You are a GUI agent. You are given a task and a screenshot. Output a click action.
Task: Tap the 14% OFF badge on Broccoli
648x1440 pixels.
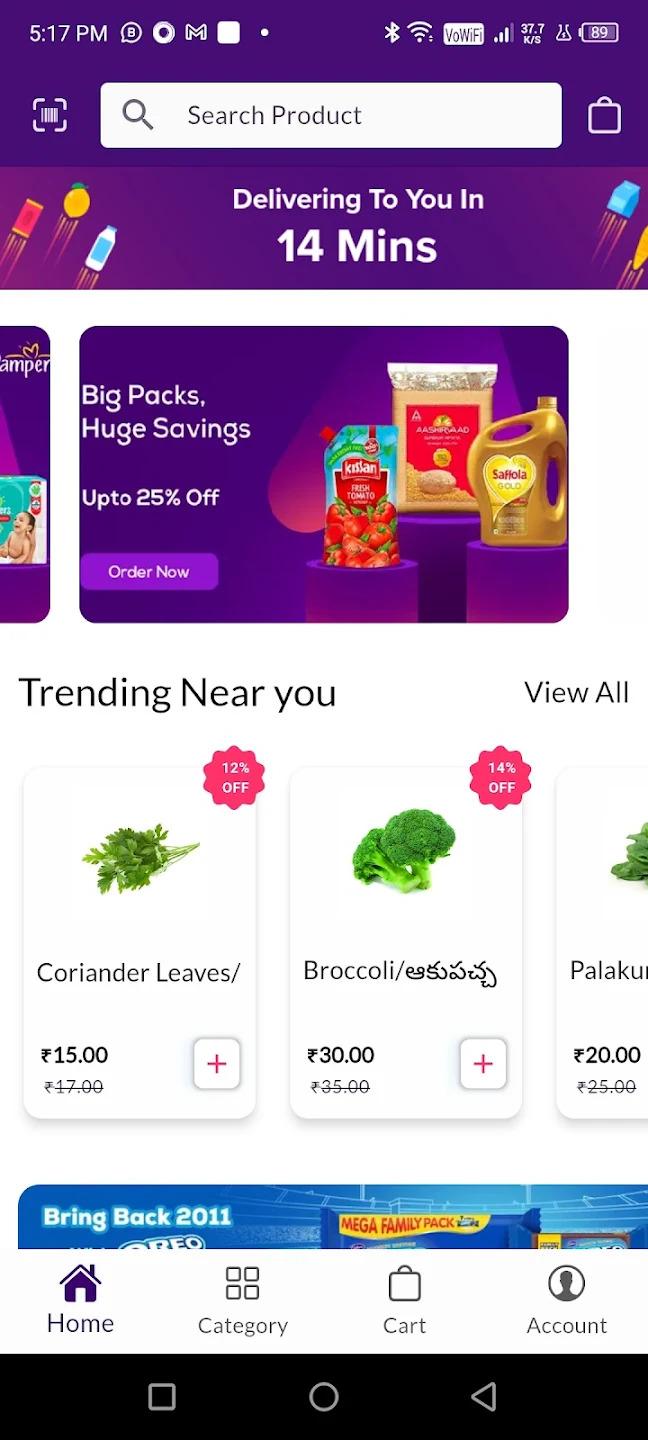[x=501, y=777]
